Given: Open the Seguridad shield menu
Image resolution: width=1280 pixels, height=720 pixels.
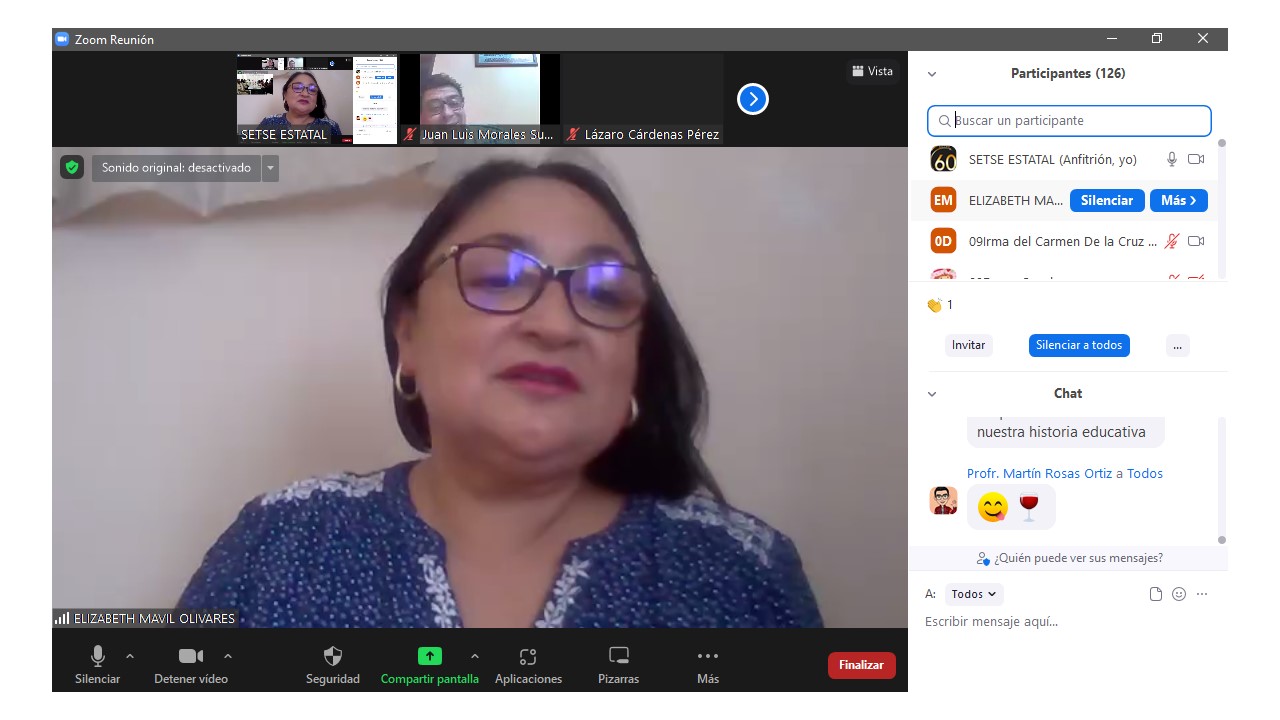Looking at the screenshot, I should [x=333, y=665].
